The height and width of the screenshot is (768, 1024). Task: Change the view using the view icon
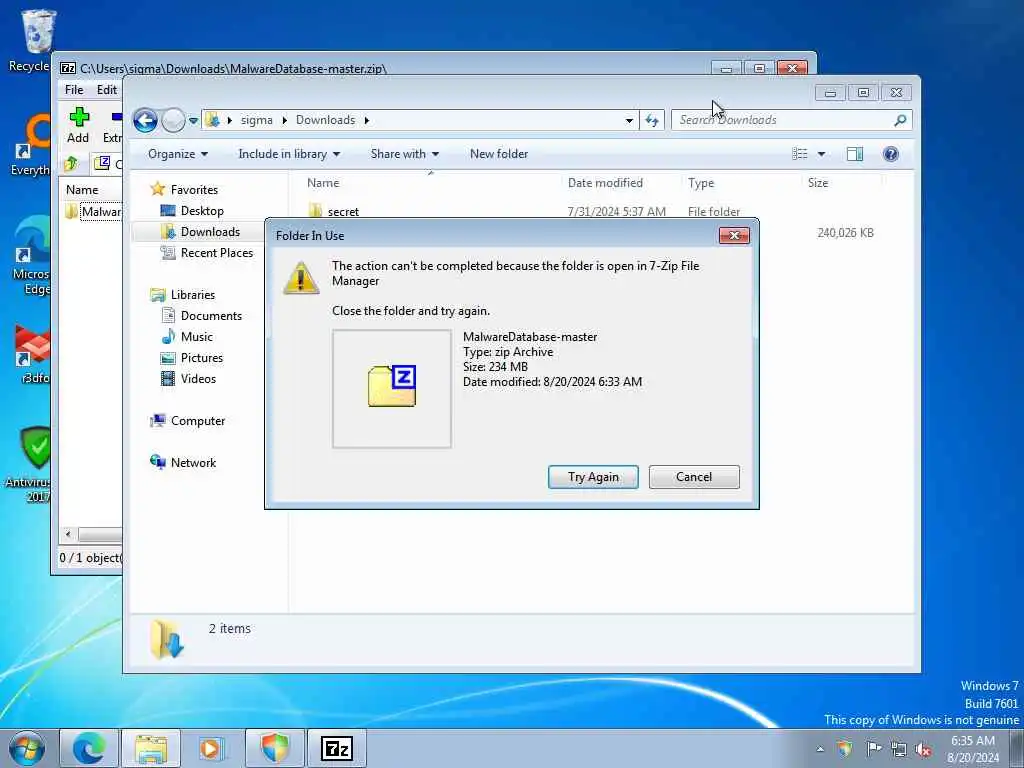[x=800, y=154]
